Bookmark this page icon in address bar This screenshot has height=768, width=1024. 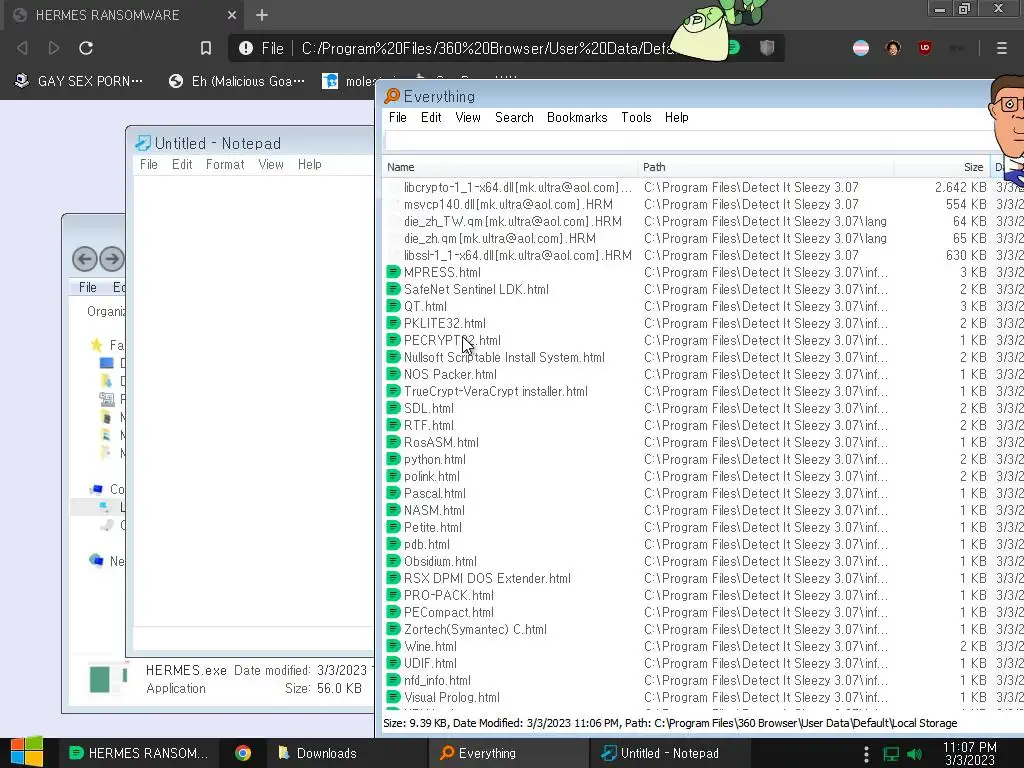click(x=206, y=48)
